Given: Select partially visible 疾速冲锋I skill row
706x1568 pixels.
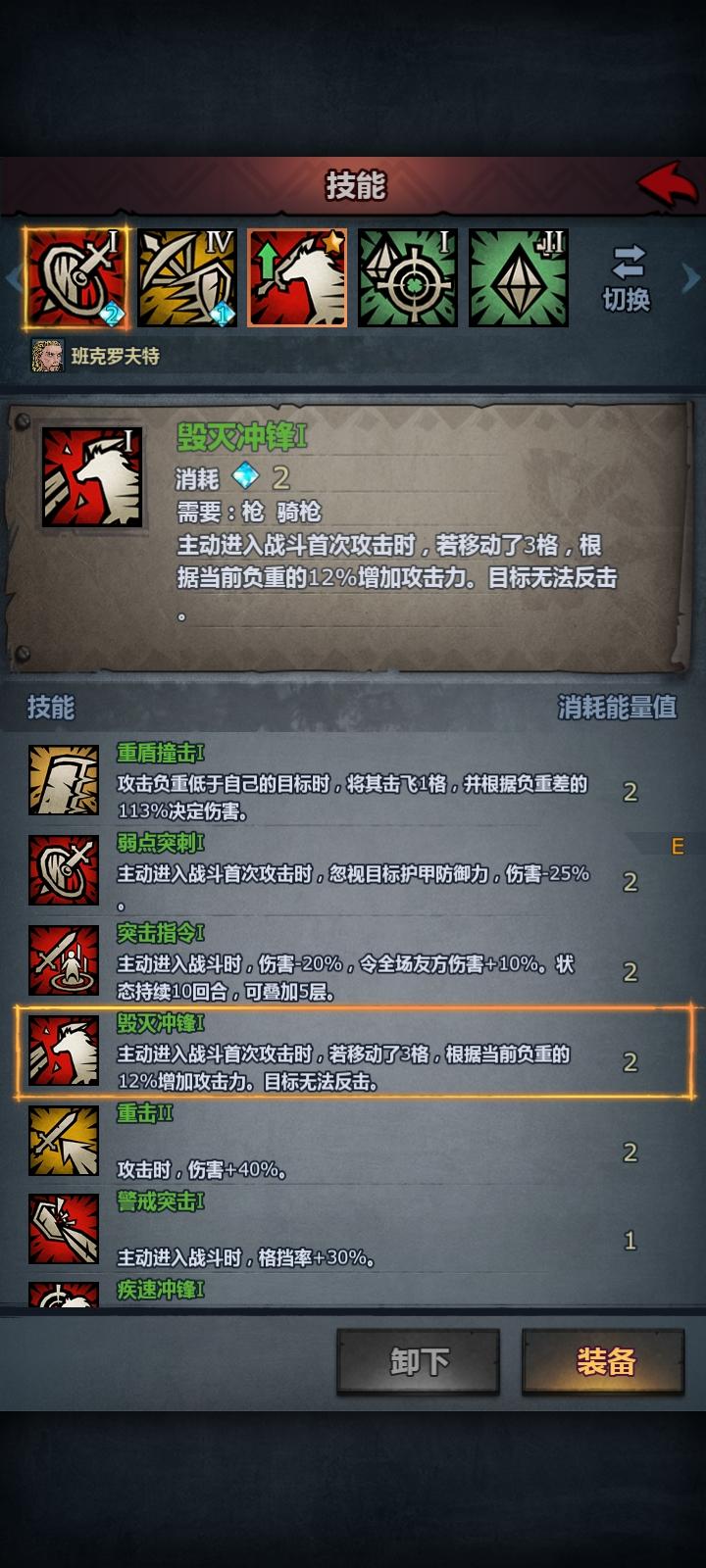Looking at the screenshot, I should 353,1294.
